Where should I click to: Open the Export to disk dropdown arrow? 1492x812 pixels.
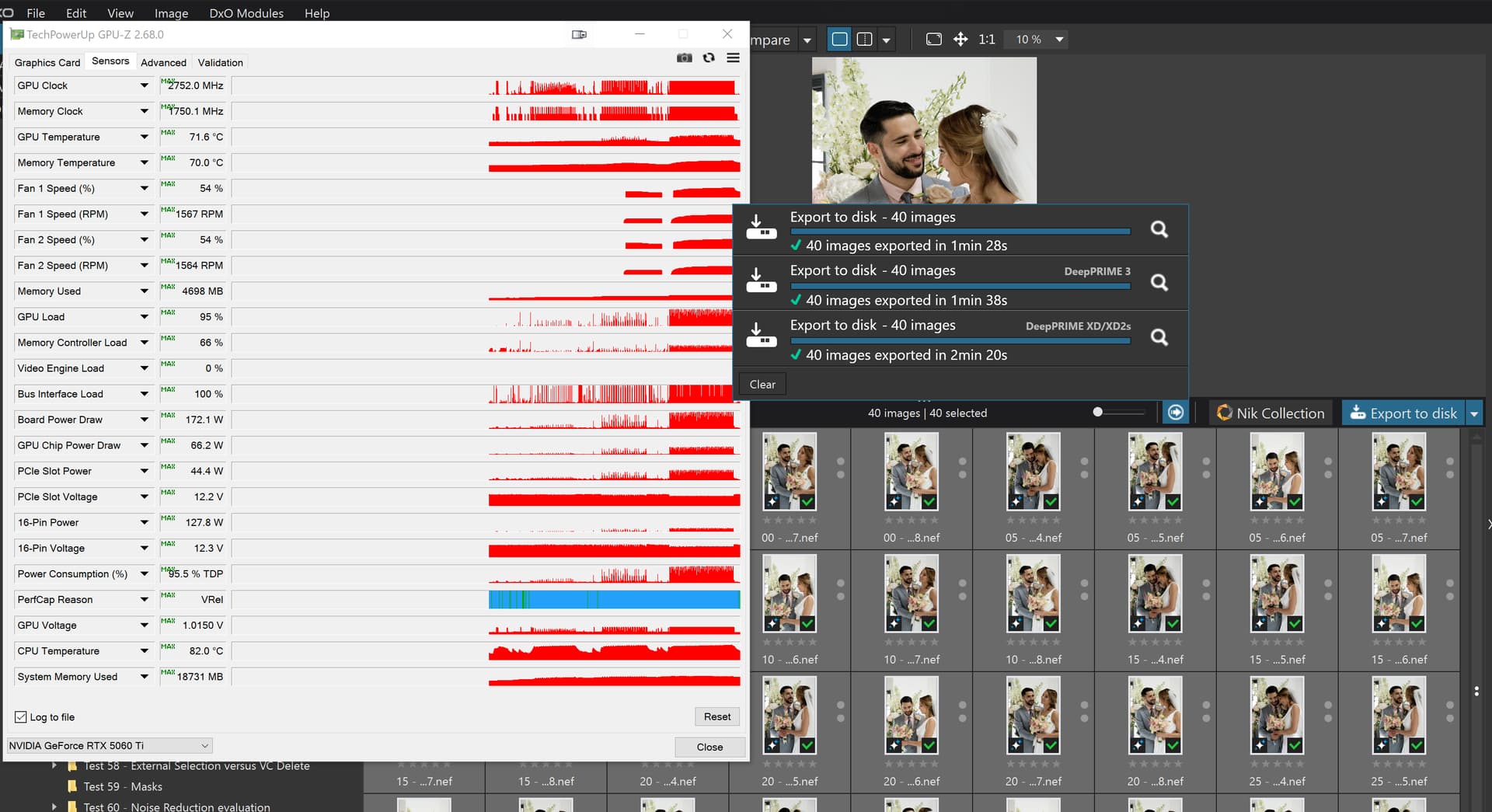1474,413
